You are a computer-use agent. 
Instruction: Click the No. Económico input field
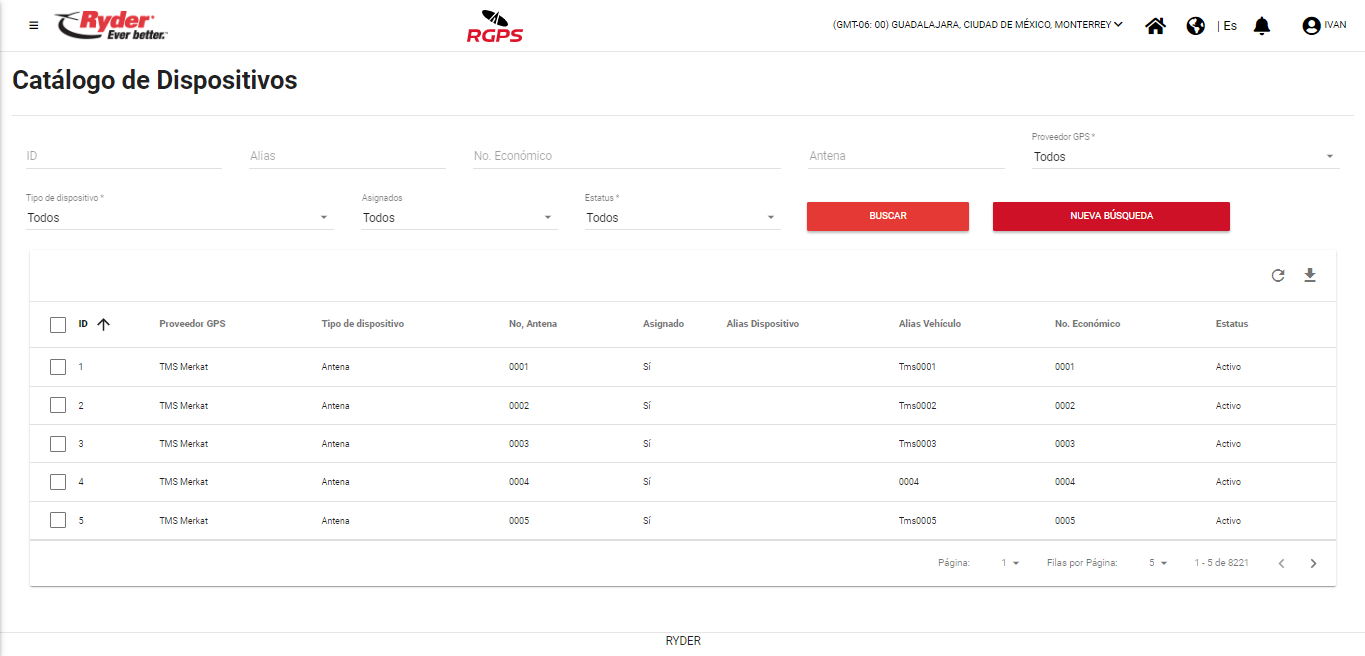click(x=626, y=156)
